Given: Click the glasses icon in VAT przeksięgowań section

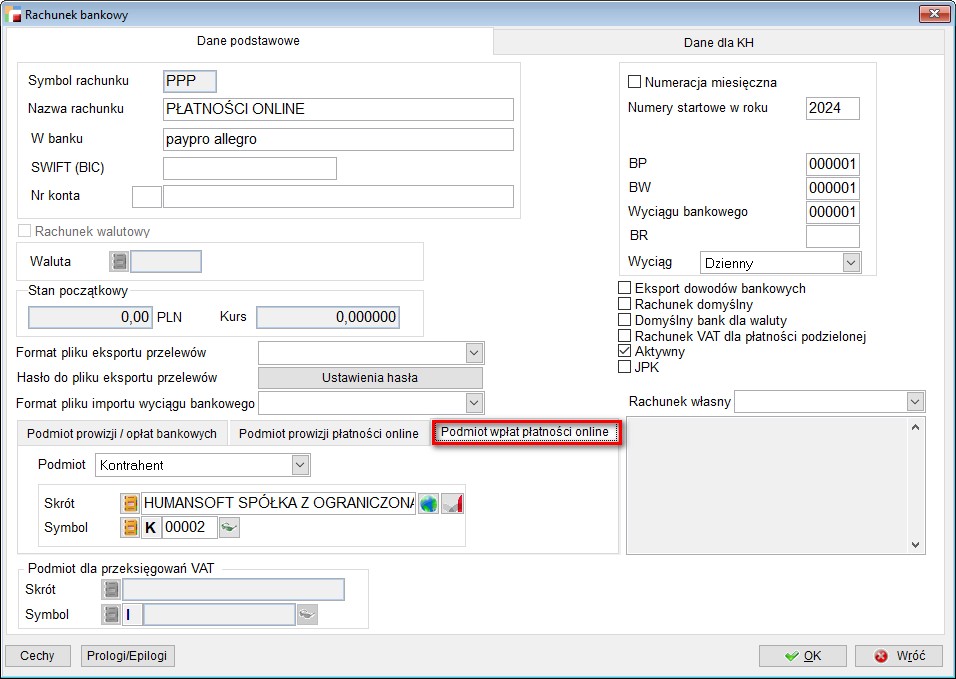Looking at the screenshot, I should 307,614.
